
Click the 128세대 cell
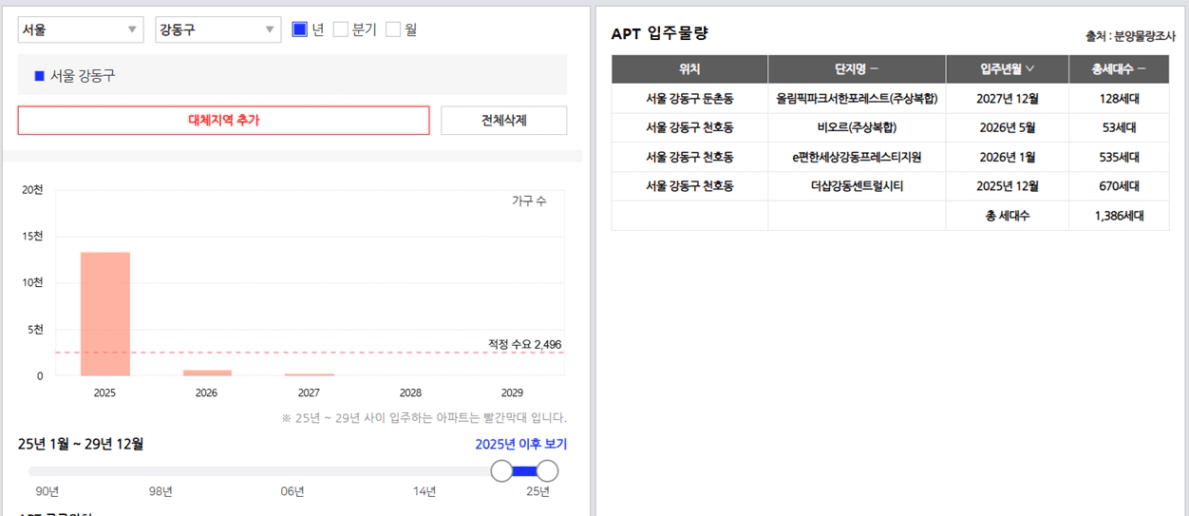[1119, 98]
